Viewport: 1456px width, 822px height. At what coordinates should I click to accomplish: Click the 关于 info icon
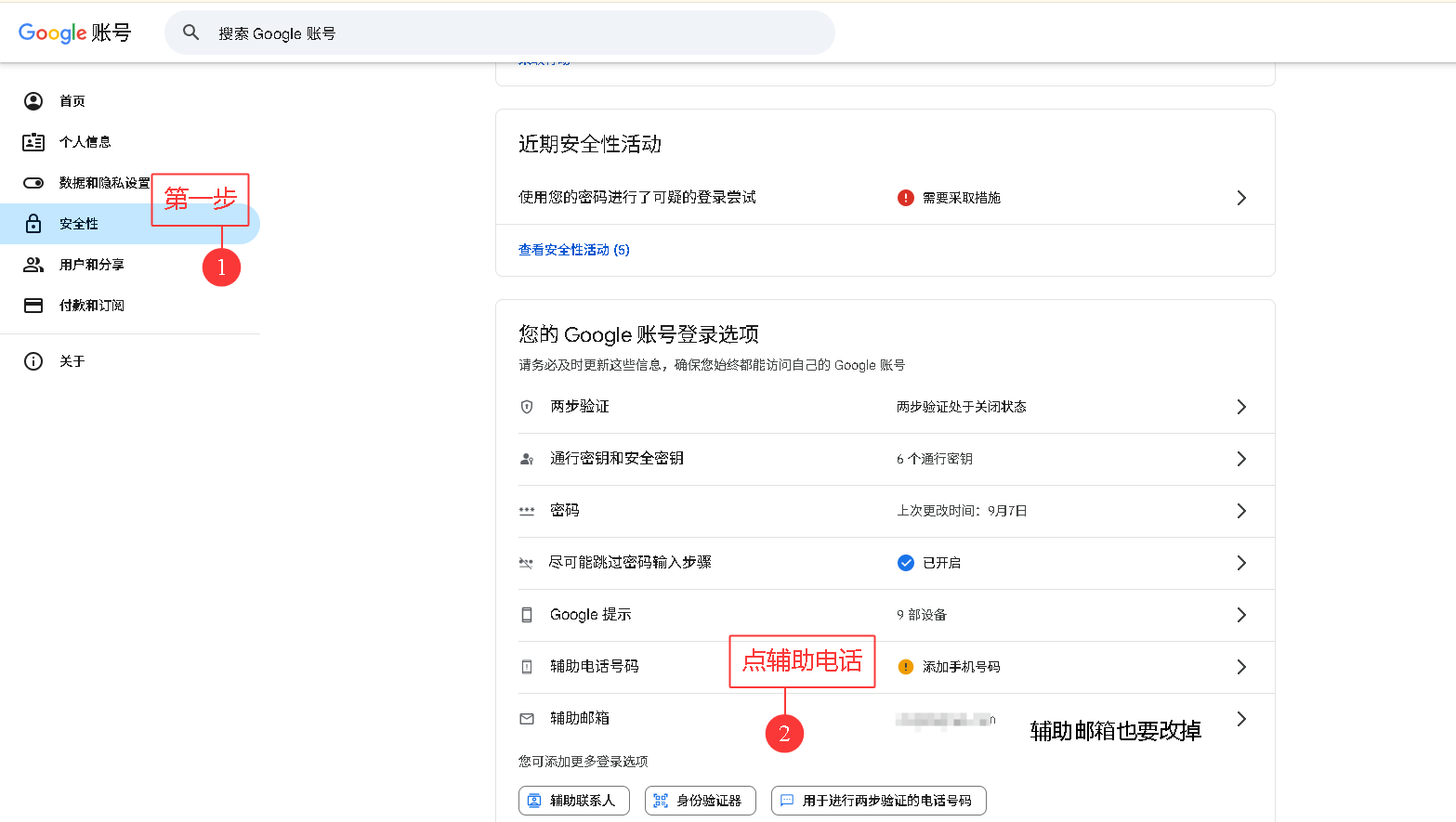[33, 361]
